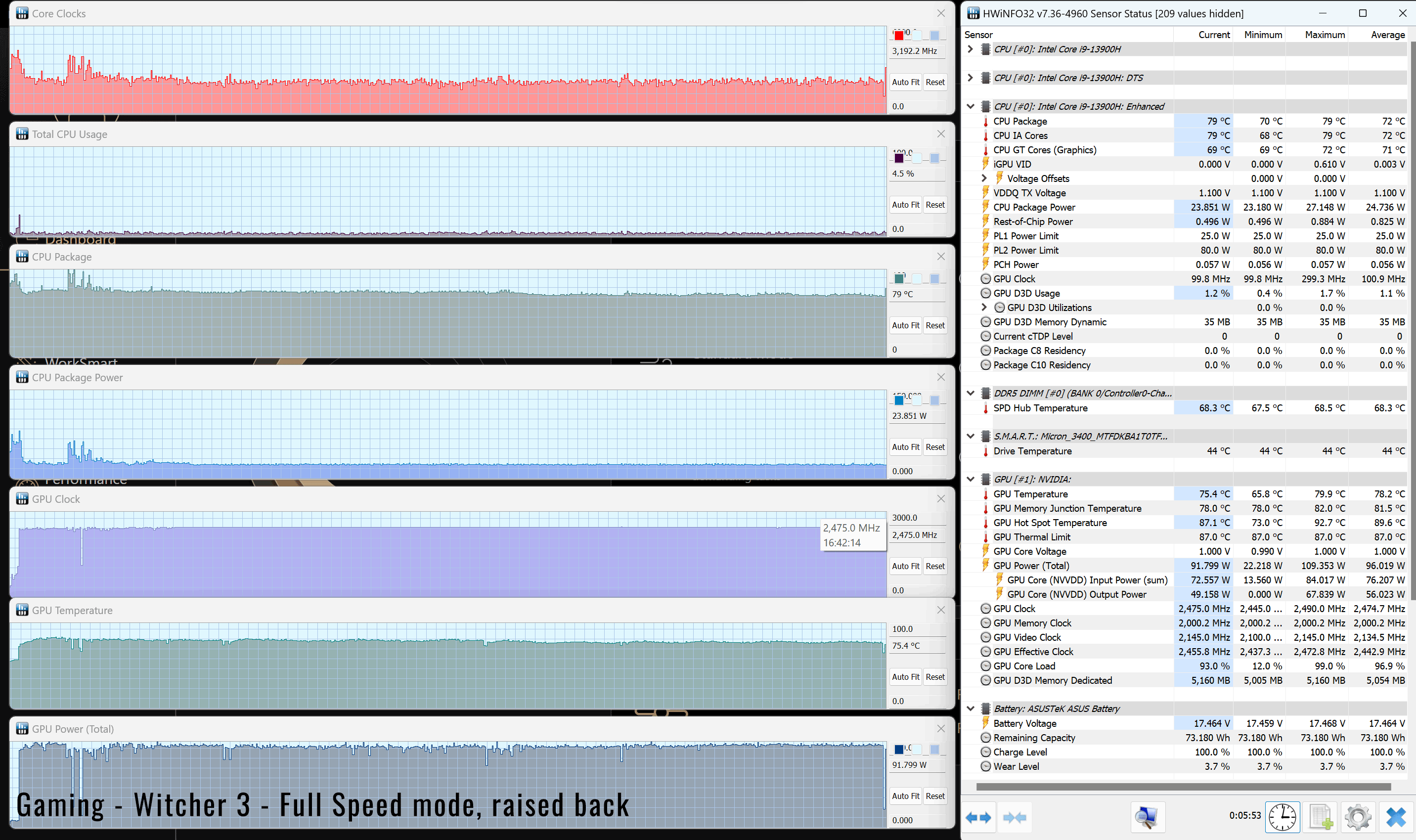Select the GPU Memory Junction Temperature row
The height and width of the screenshot is (840, 1416).
(x=1185, y=508)
